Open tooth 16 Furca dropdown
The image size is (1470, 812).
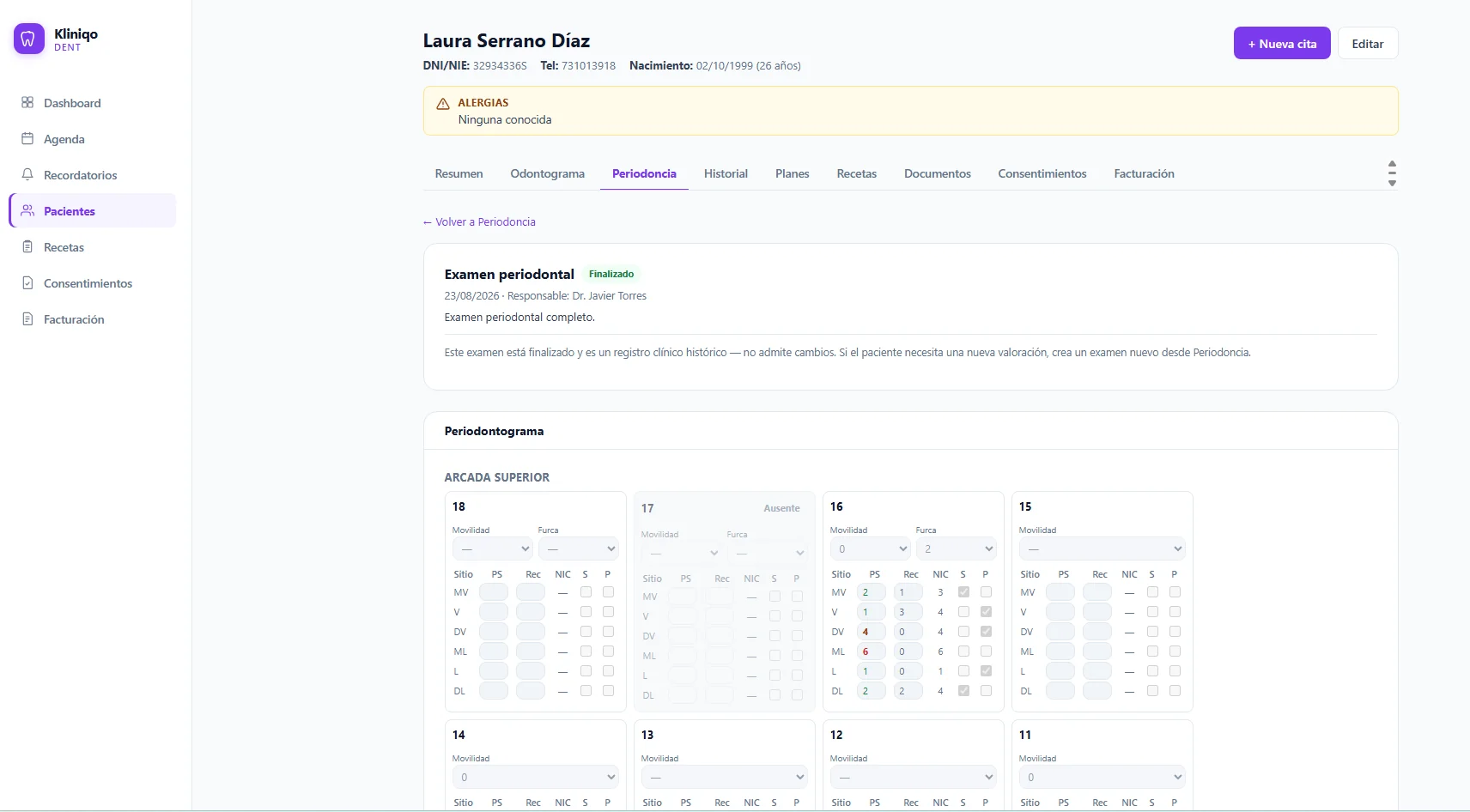[x=956, y=548]
